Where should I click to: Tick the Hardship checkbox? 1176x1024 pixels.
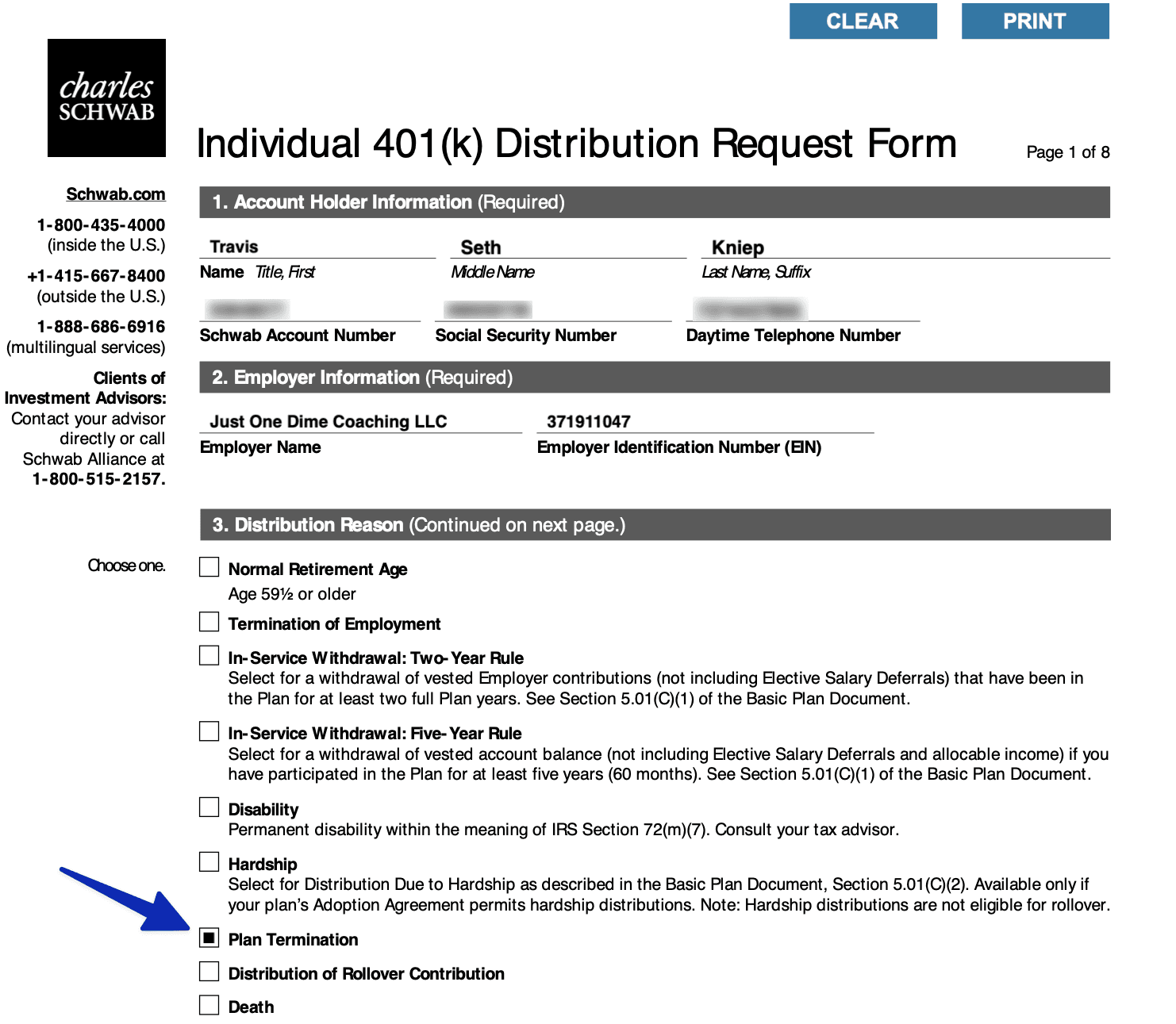[x=209, y=862]
